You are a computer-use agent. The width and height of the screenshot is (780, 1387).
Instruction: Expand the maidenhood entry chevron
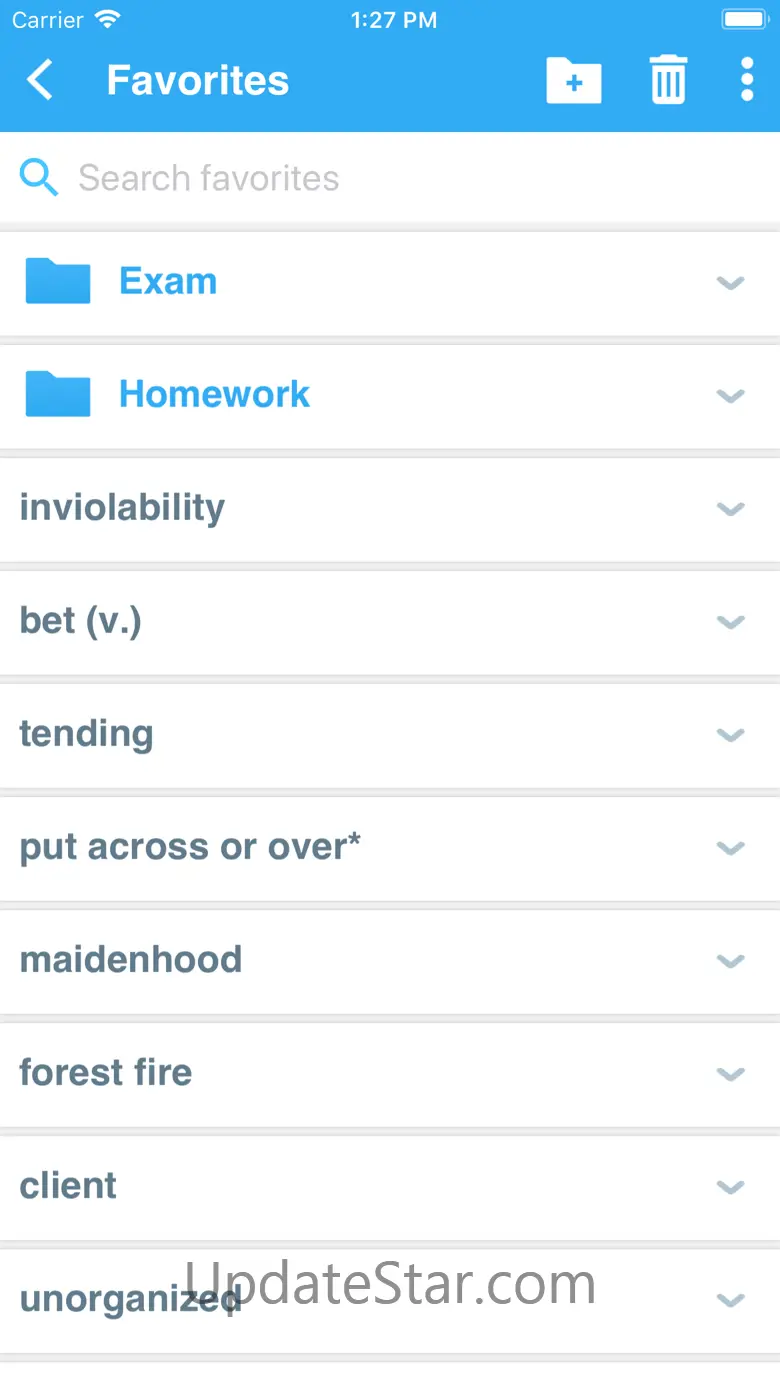[x=731, y=961]
